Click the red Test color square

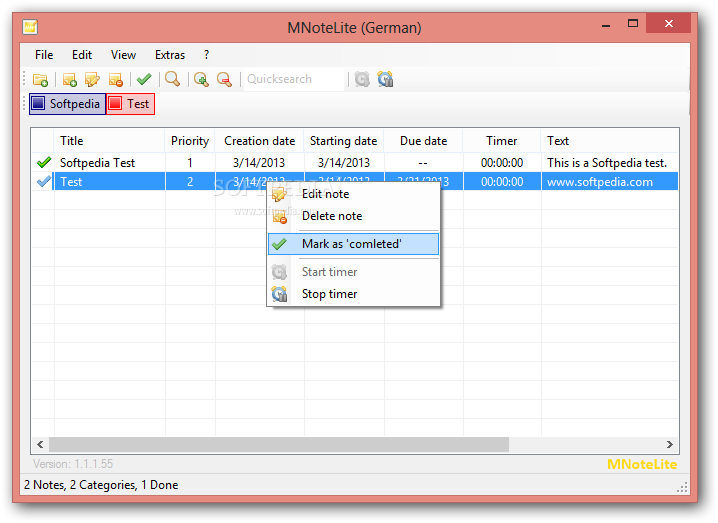(x=115, y=104)
